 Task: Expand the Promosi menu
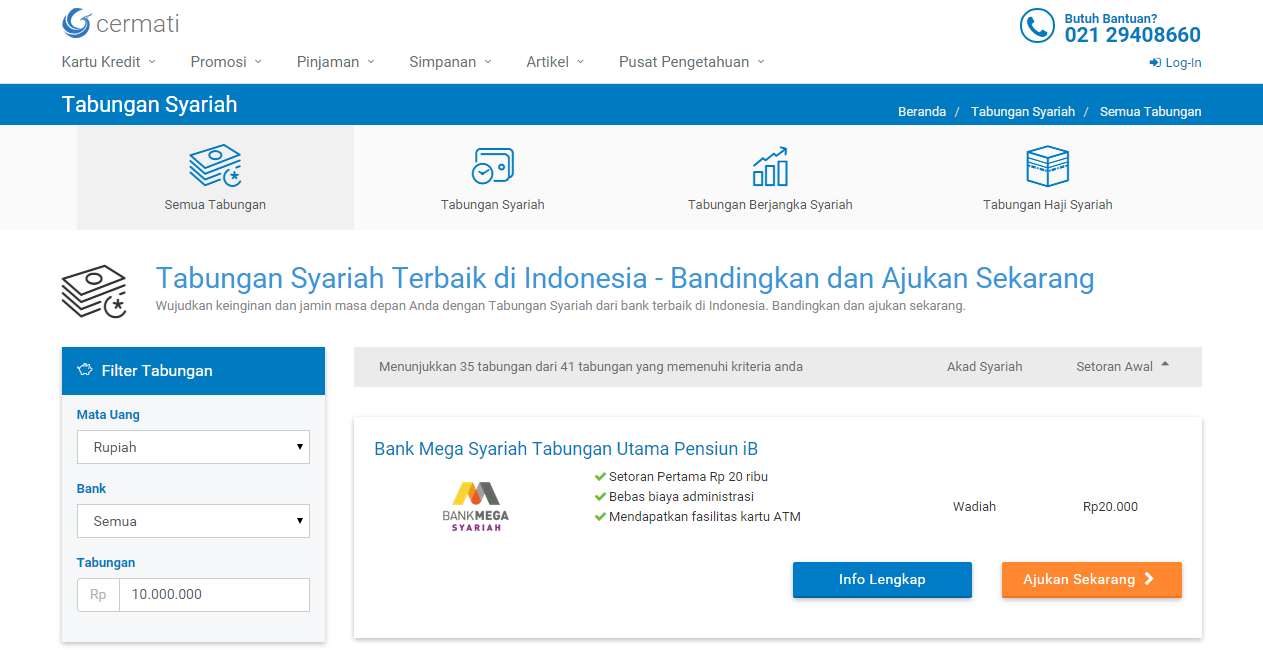click(226, 62)
